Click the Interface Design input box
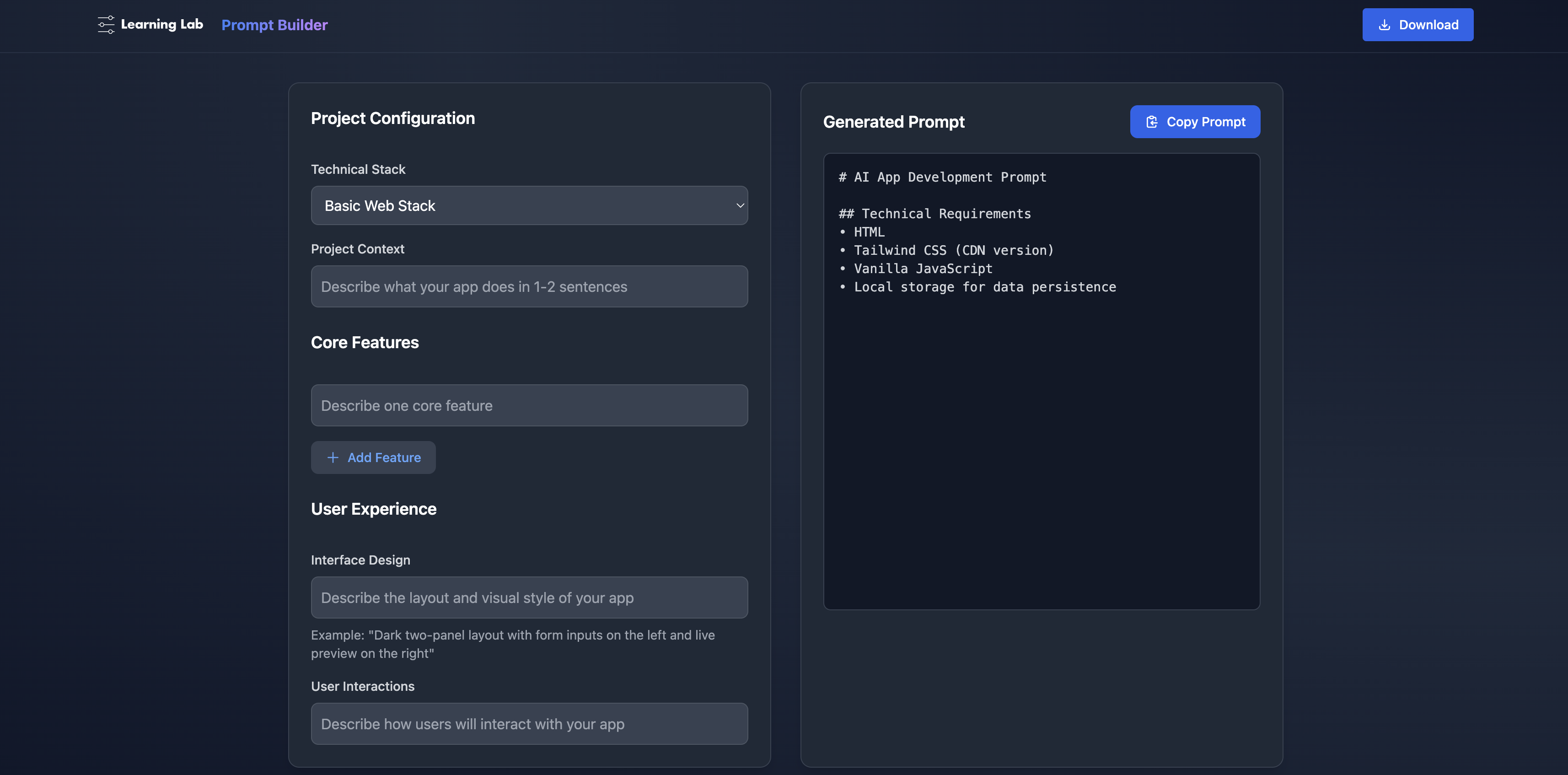Viewport: 1568px width, 775px height. pyautogui.click(x=529, y=597)
